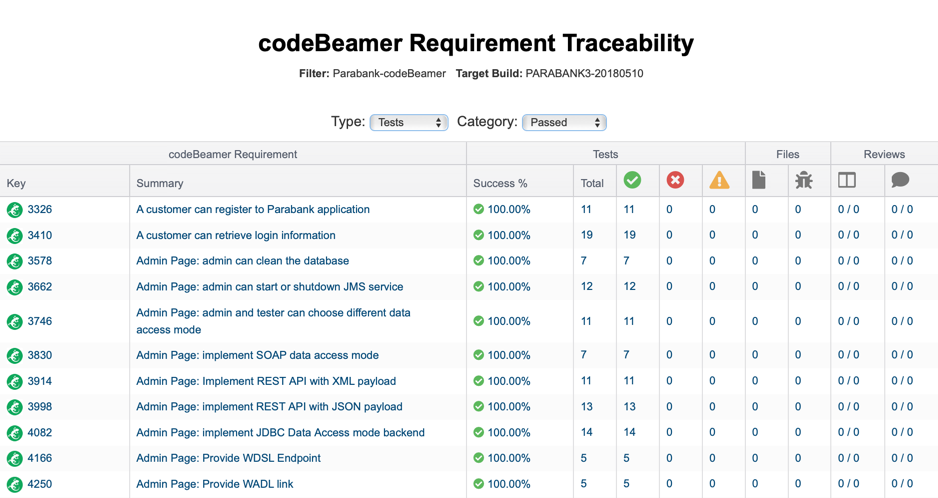Click the codeBeamer icon beside key 4082
The image size is (938, 498).
[15, 433]
